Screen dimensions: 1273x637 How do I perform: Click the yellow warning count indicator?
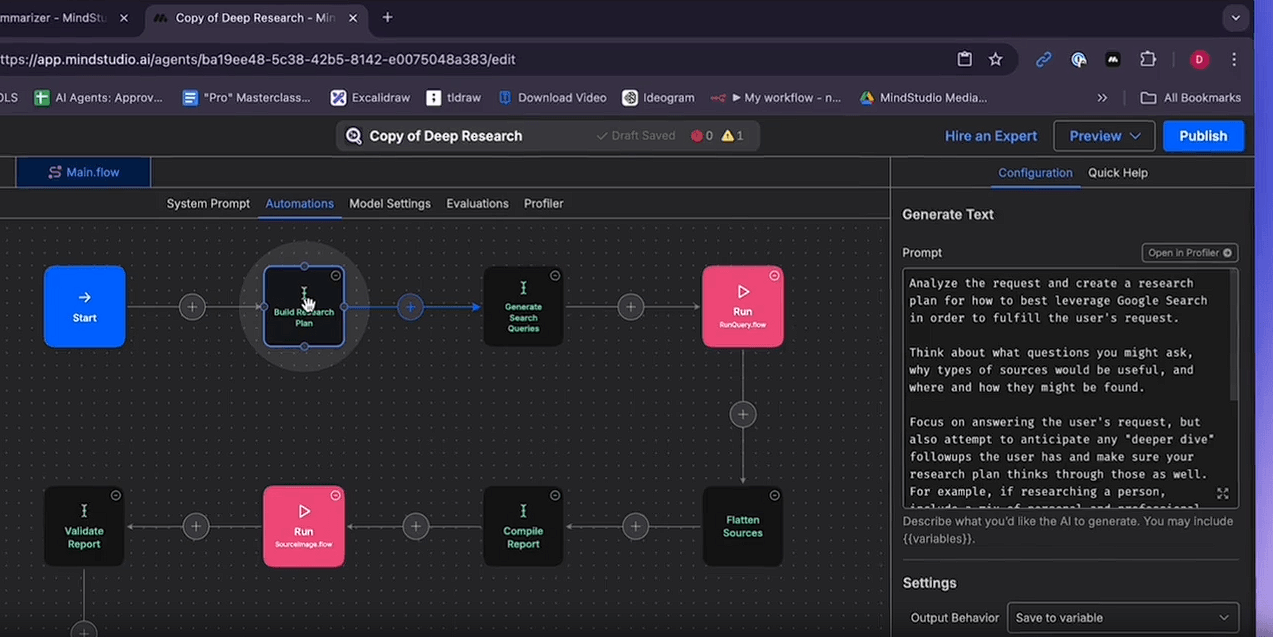click(x=732, y=136)
